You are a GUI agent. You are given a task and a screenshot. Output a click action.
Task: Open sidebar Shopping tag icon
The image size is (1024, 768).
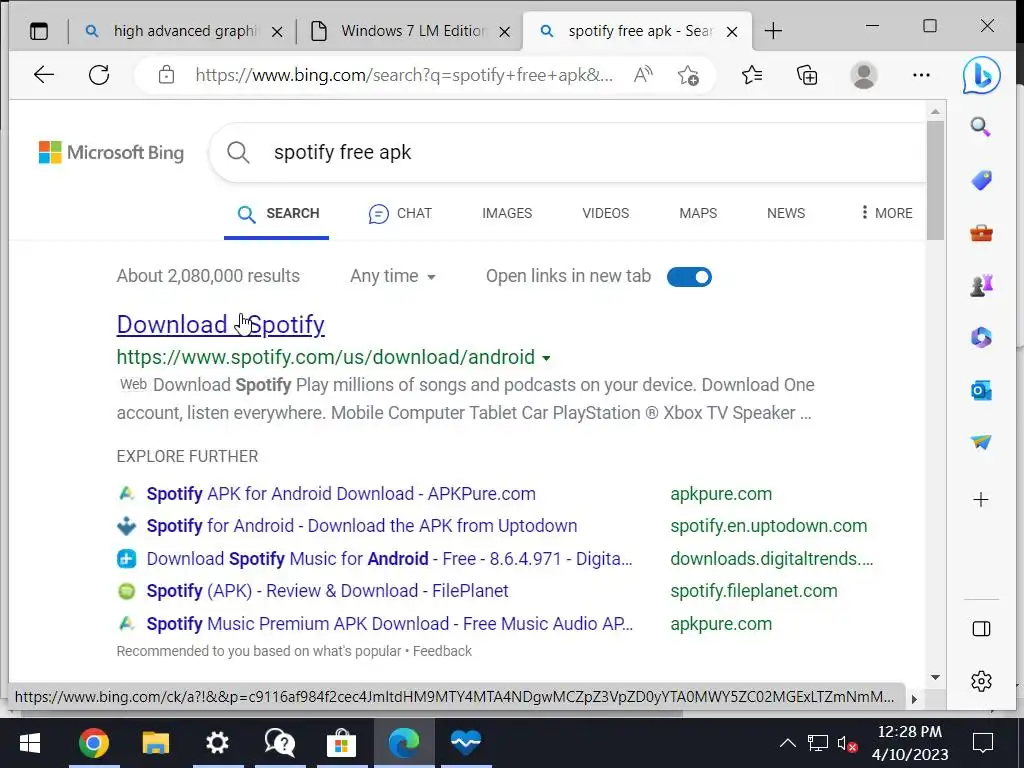pos(981,180)
